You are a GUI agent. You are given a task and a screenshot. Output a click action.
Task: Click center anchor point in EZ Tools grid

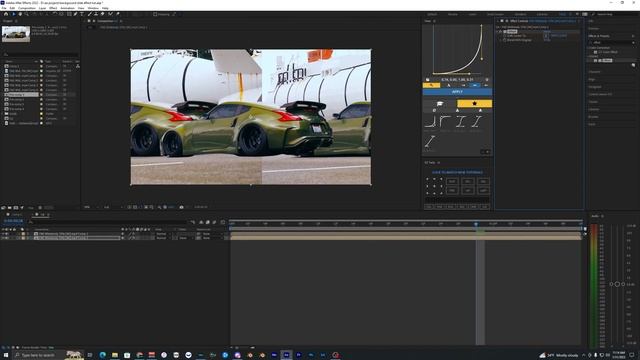point(434,186)
